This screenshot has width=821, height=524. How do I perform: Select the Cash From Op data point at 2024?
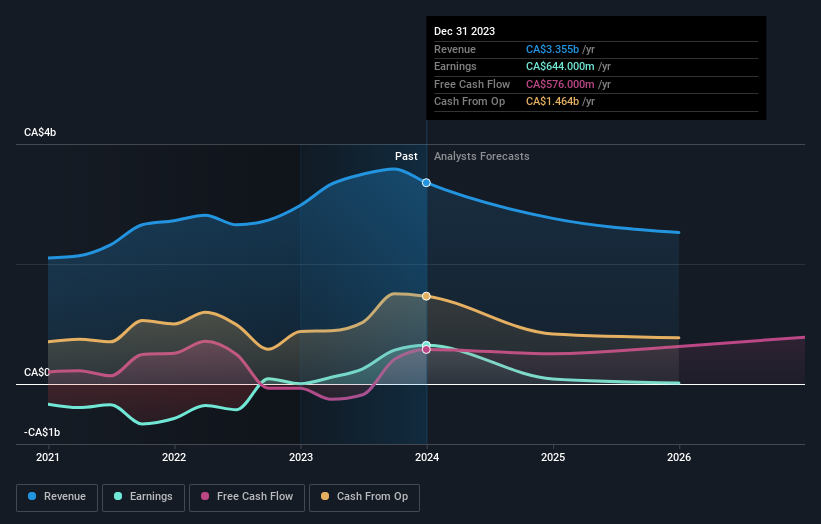pos(426,296)
